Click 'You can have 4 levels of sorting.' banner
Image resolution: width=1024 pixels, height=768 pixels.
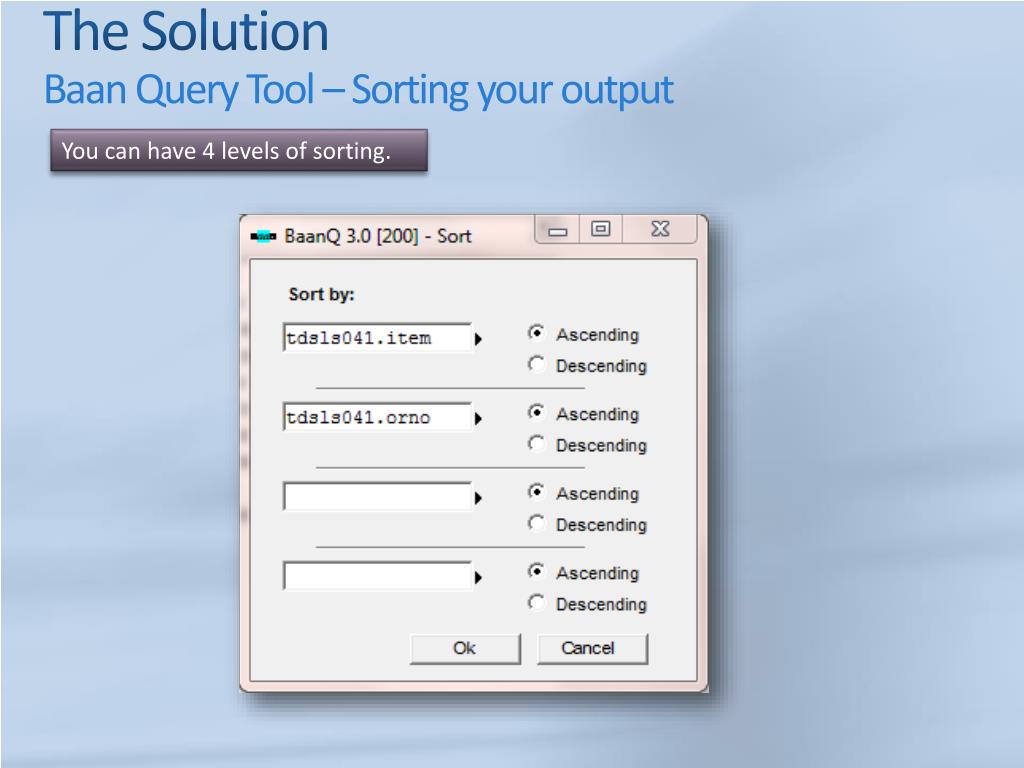pyautogui.click(x=239, y=151)
